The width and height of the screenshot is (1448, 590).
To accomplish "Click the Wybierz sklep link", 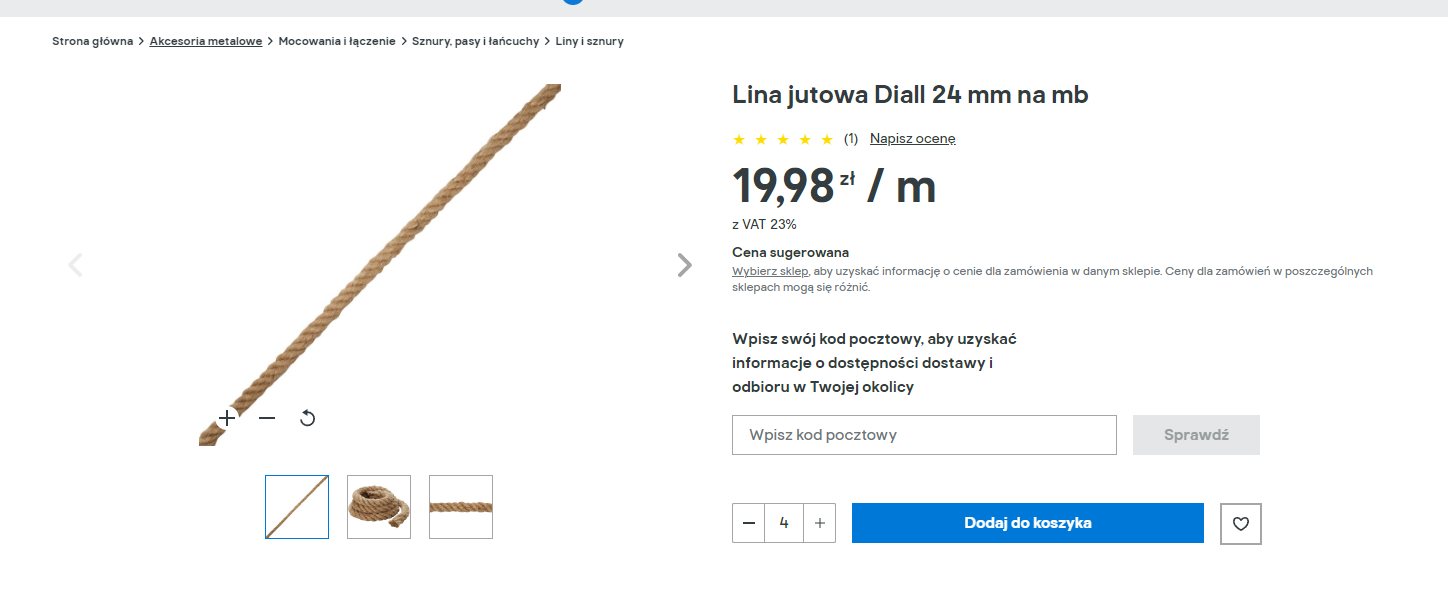I will tap(770, 271).
